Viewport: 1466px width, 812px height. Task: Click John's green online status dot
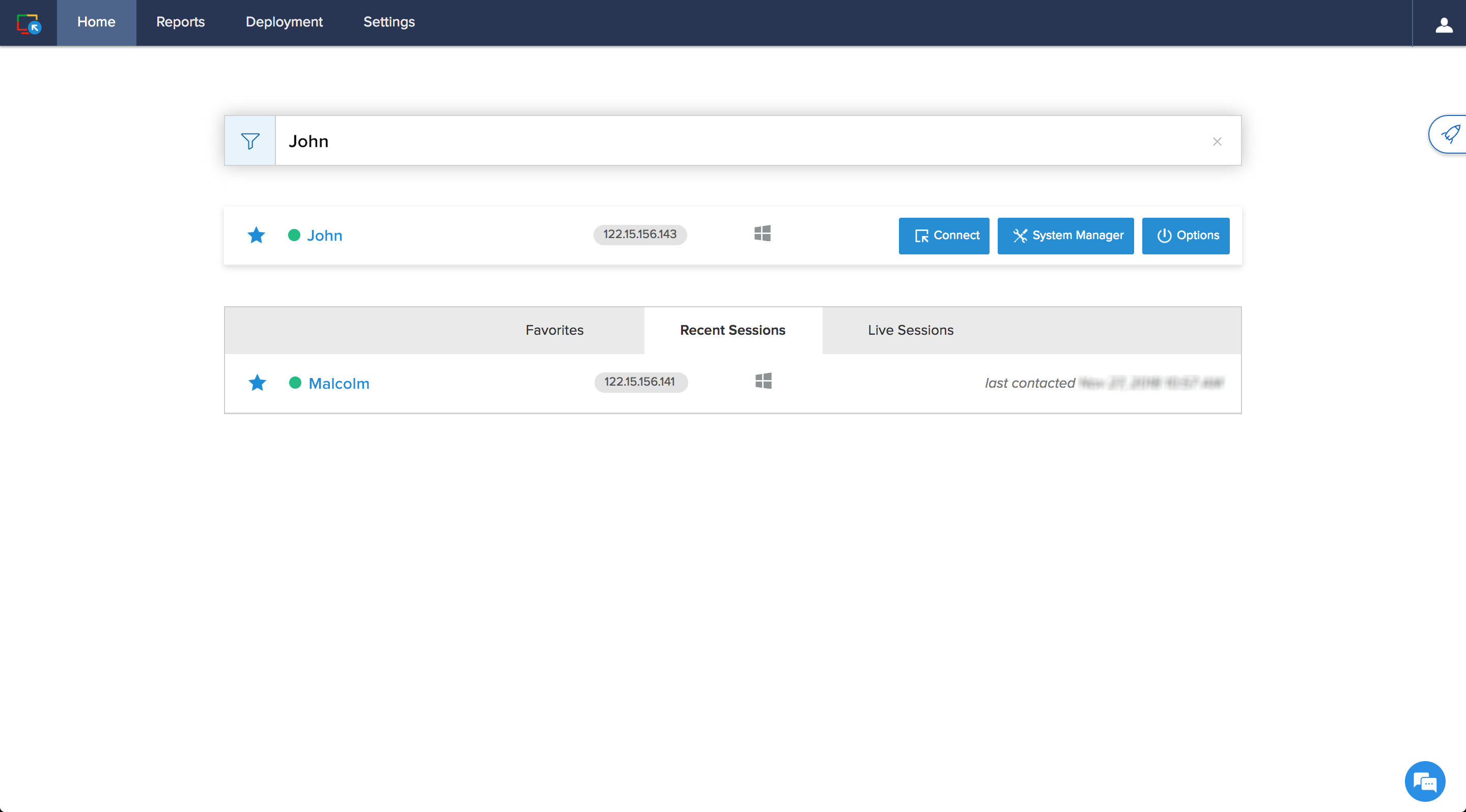coord(294,235)
